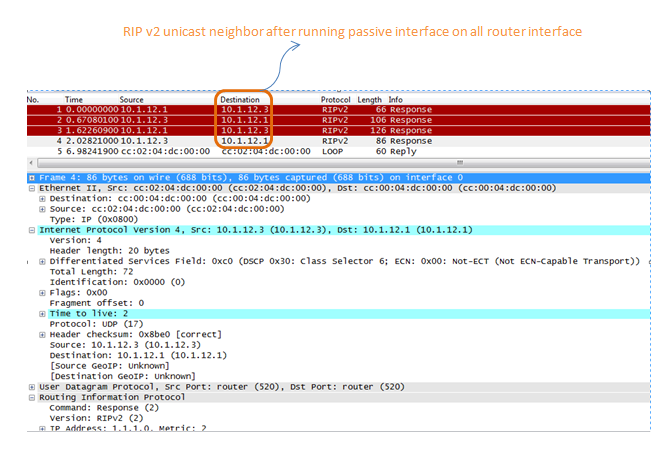Sort by the Destination column header
The image size is (668, 465).
coord(240,100)
